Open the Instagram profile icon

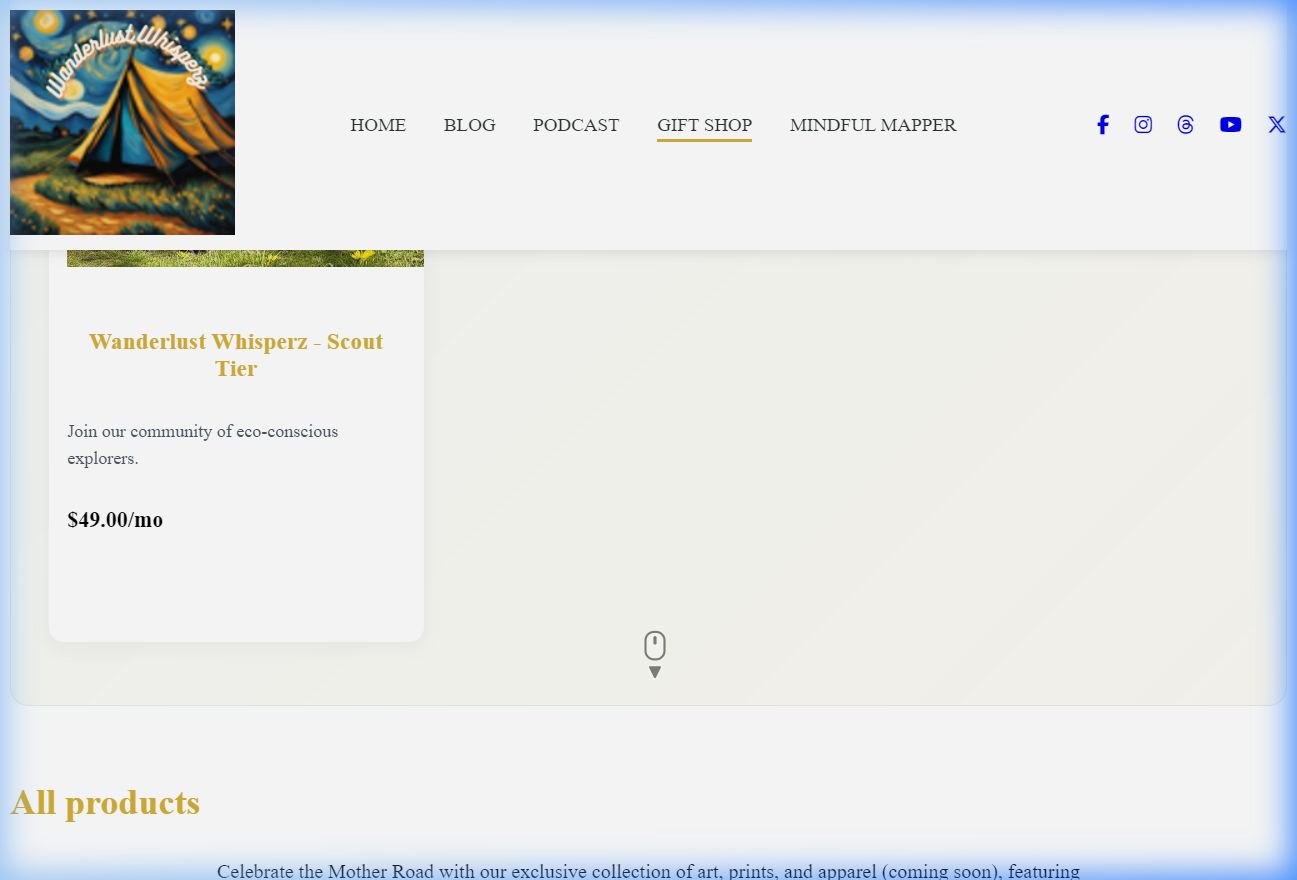pyautogui.click(x=1143, y=125)
